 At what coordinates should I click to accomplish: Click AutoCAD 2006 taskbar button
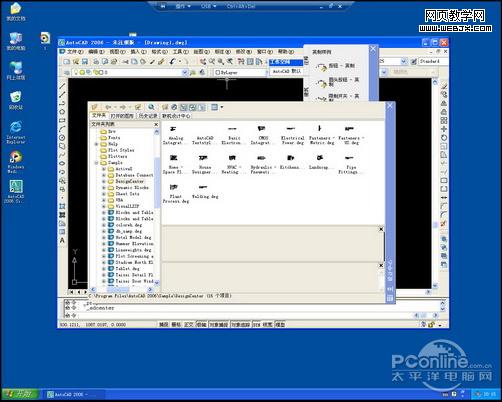(74, 394)
